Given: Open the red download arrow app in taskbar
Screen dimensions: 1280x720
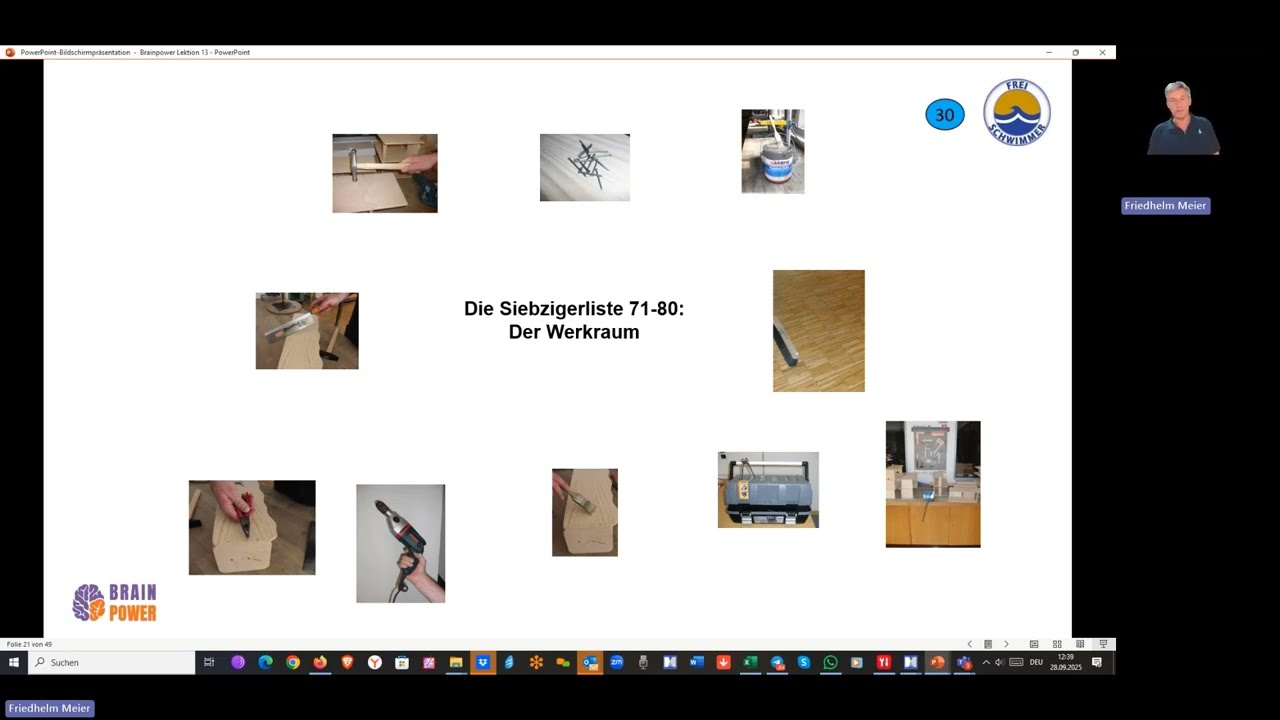Looking at the screenshot, I should tap(723, 662).
